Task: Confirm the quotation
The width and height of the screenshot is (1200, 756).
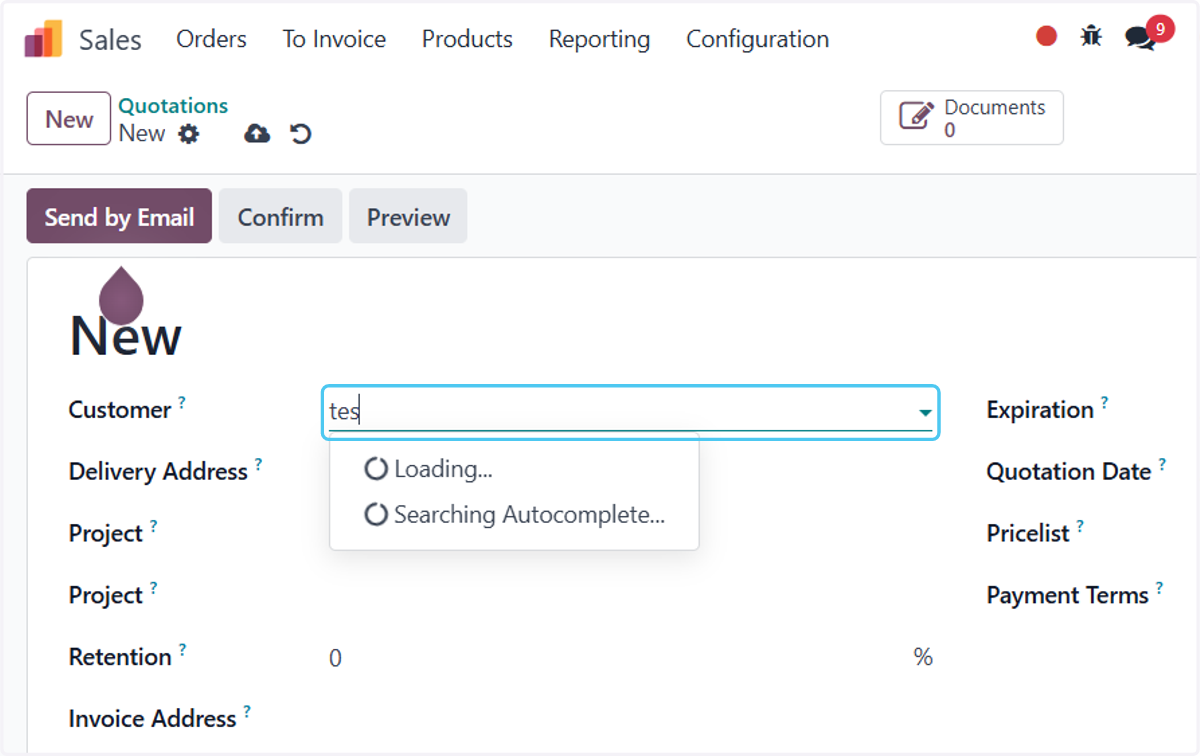Action: click(280, 216)
